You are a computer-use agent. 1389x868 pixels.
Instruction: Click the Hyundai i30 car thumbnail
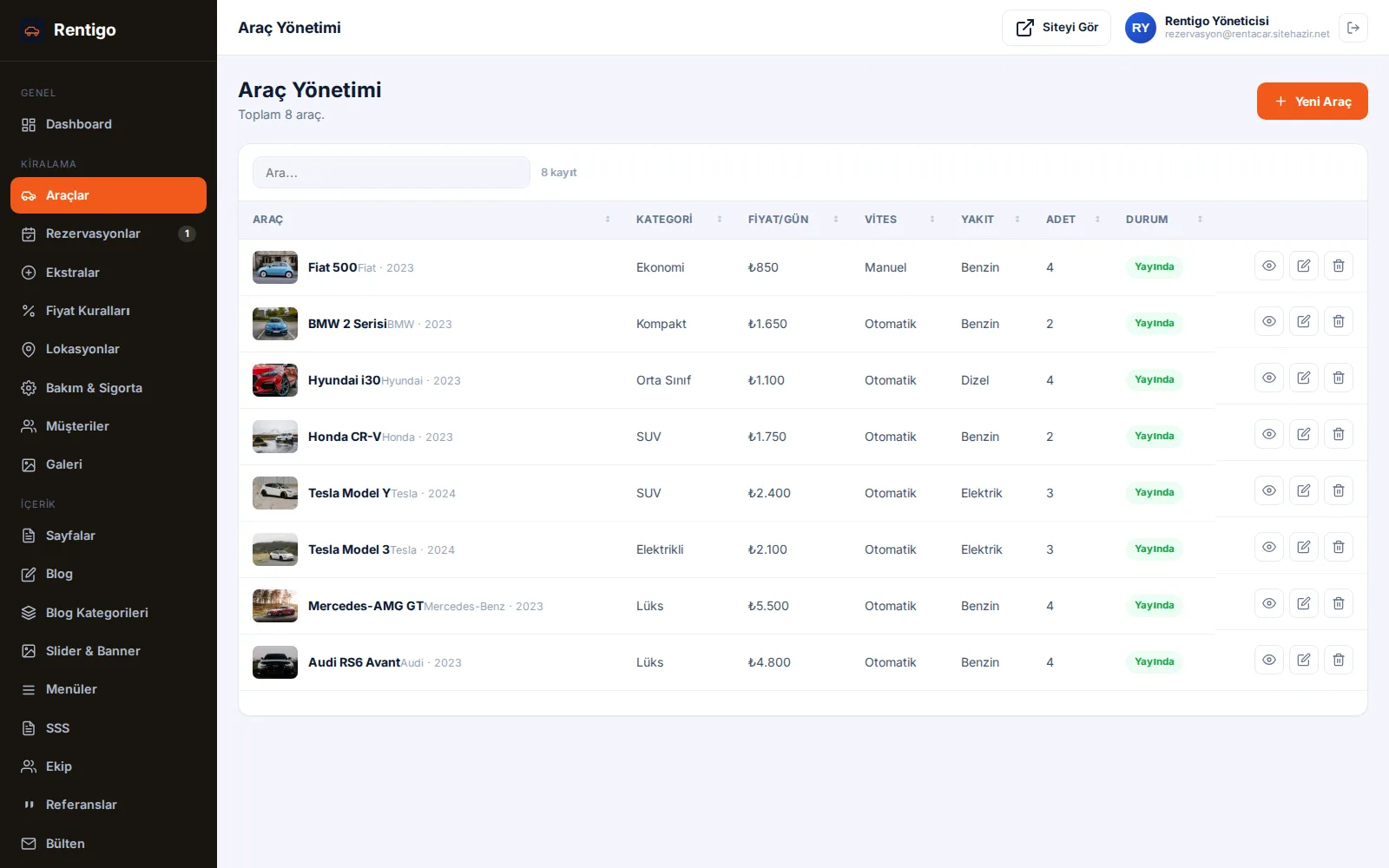[x=275, y=380]
